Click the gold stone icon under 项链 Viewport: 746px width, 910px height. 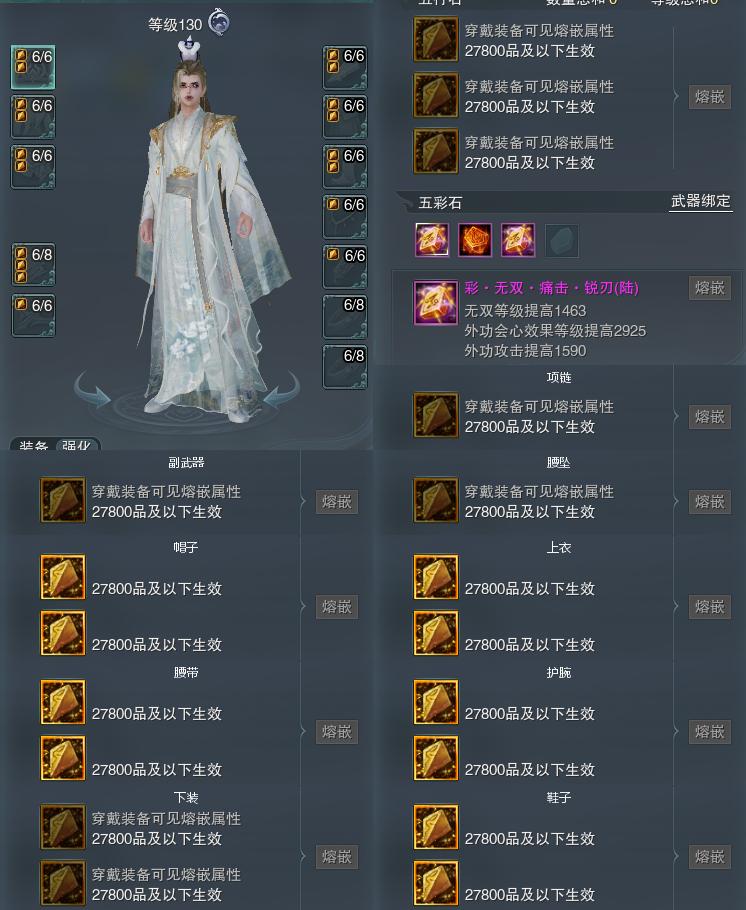coord(436,416)
